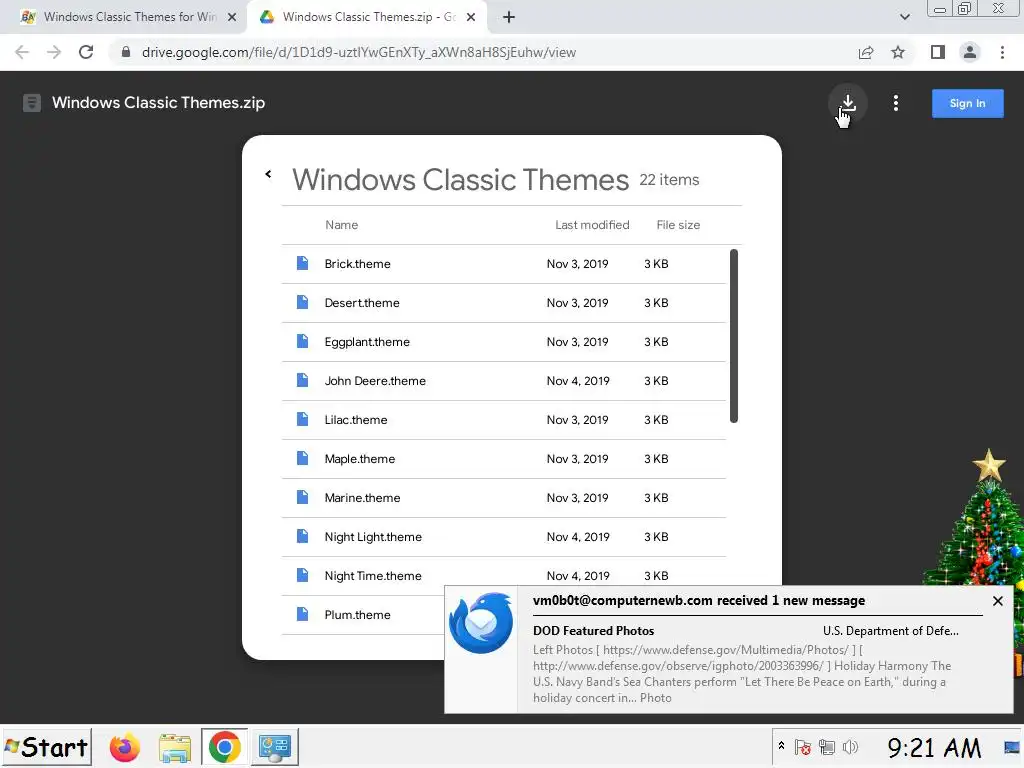Screen dimensions: 1024x768
Task: Click the Name column header
Action: (342, 225)
